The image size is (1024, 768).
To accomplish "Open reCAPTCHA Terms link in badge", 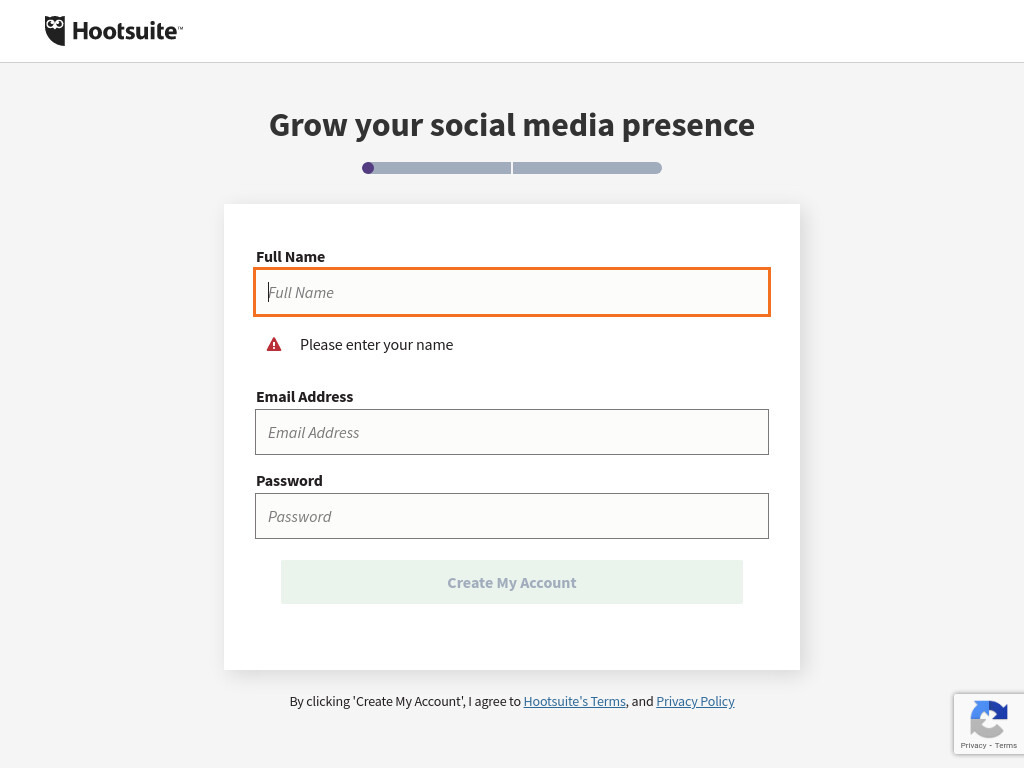I will (x=1006, y=745).
